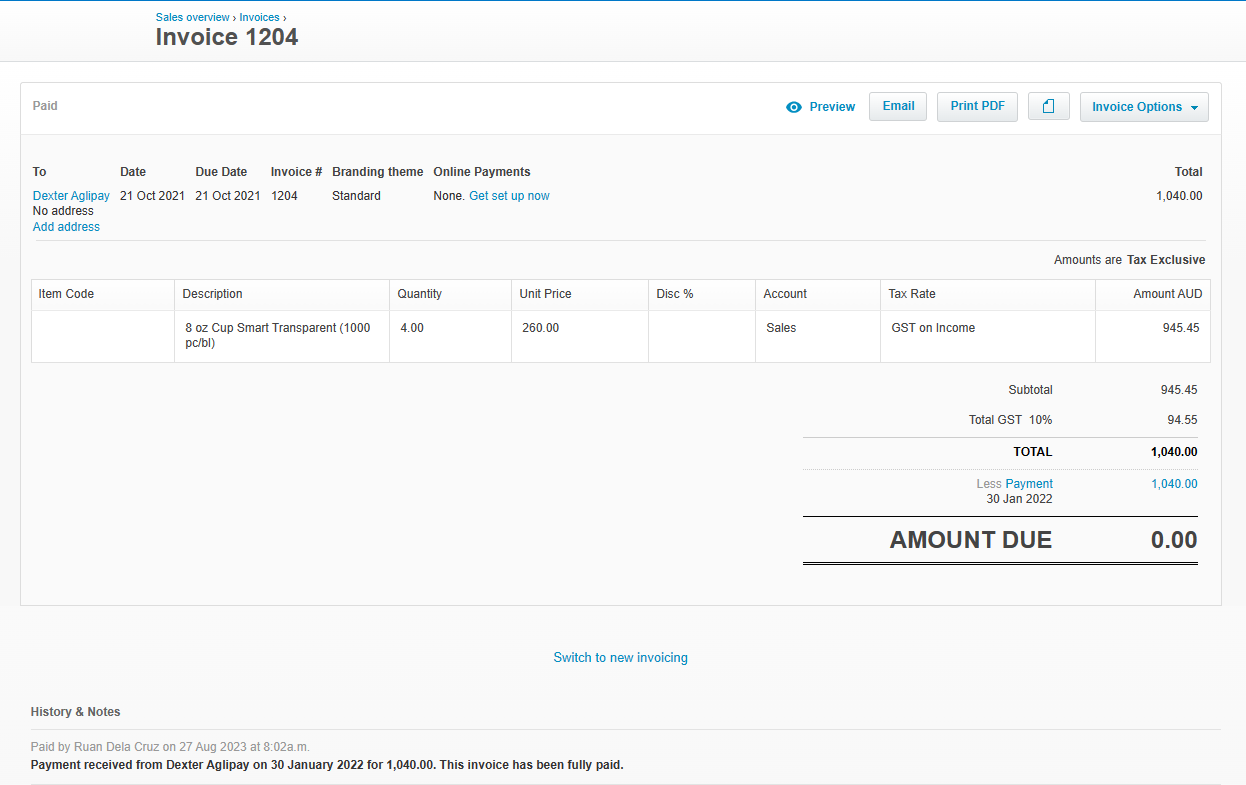The width and height of the screenshot is (1246, 785).
Task: Go to Sales overview breadcrumb
Action: 193,17
